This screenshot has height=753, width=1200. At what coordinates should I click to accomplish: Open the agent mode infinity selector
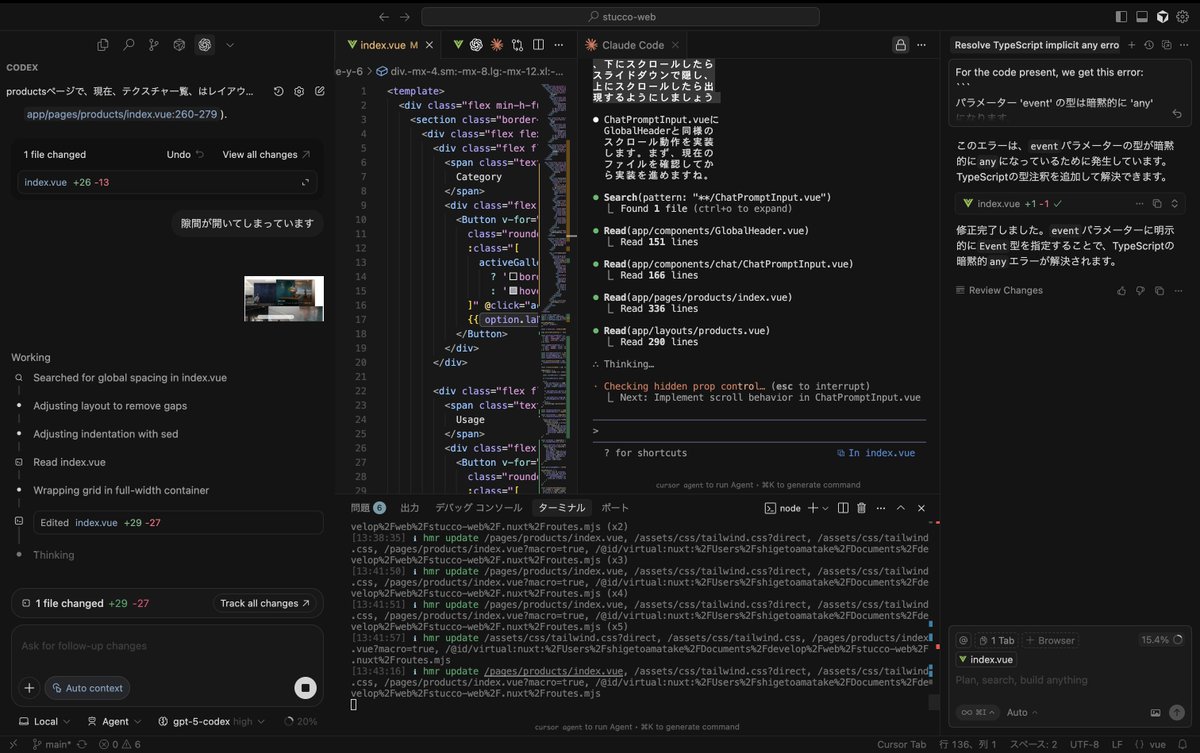tap(977, 712)
